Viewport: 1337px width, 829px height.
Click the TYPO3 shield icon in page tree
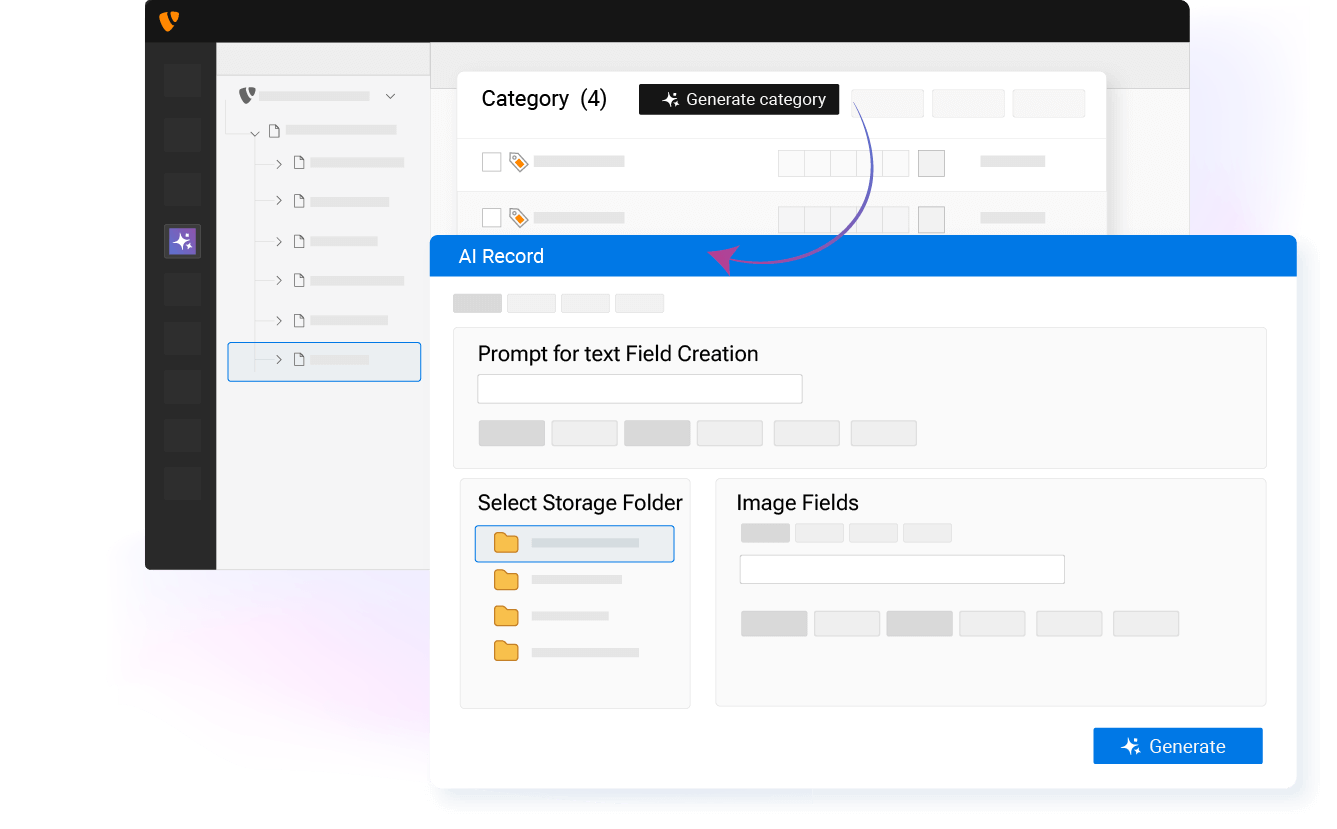247,96
